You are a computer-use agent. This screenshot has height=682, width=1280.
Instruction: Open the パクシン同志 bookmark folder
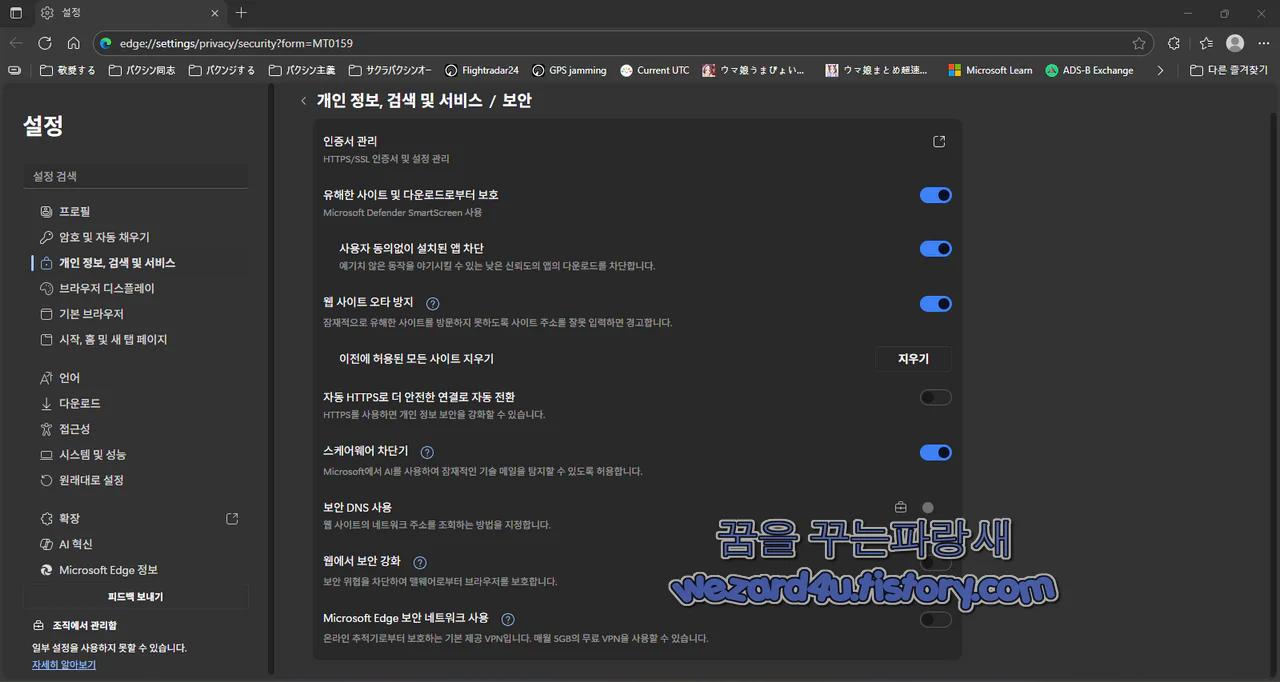[142, 70]
